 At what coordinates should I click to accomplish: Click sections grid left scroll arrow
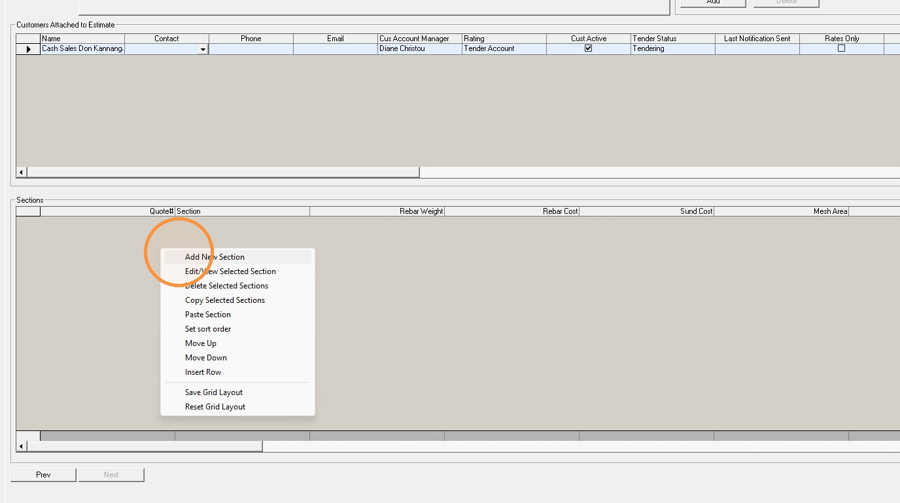point(21,446)
